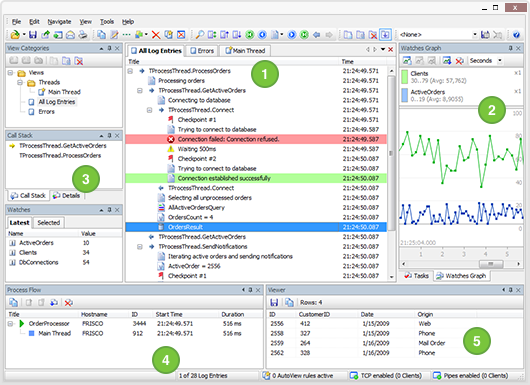This screenshot has width=530, height=385.
Task: Select the Connection failed log entry
Action: (256, 139)
